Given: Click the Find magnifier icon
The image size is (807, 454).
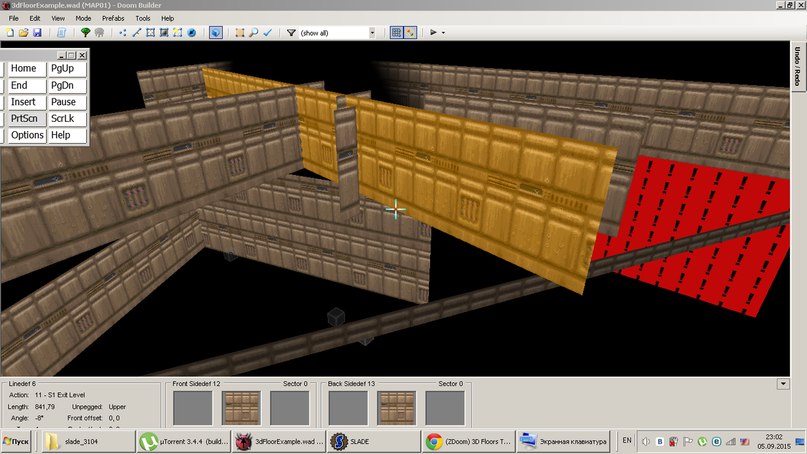Looking at the screenshot, I should click(254, 32).
